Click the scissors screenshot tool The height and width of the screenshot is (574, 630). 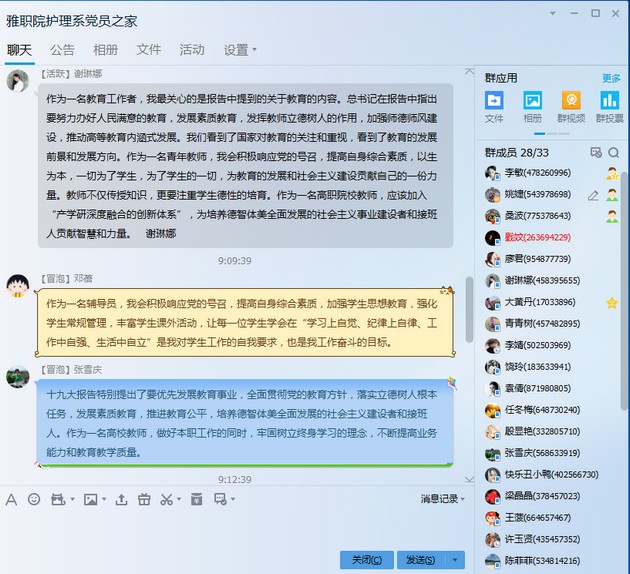tap(167, 499)
